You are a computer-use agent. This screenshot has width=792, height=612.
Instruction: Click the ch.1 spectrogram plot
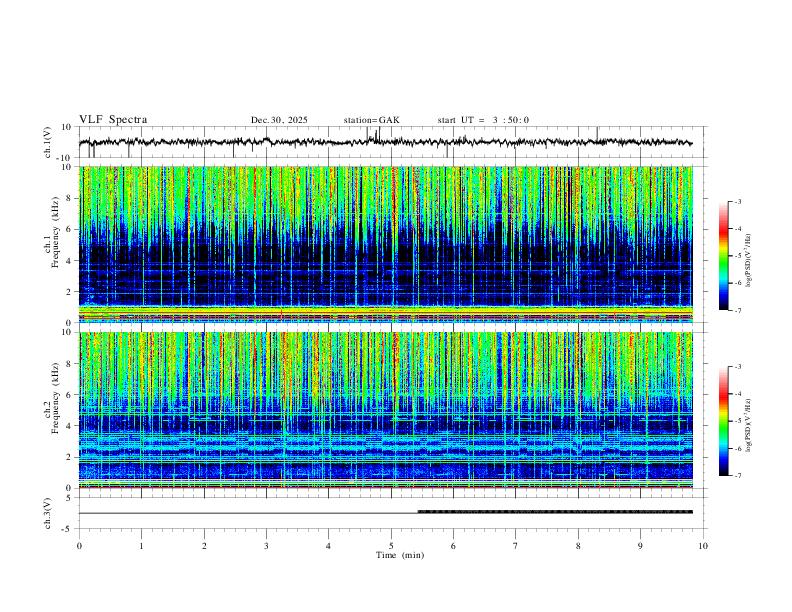click(386, 244)
